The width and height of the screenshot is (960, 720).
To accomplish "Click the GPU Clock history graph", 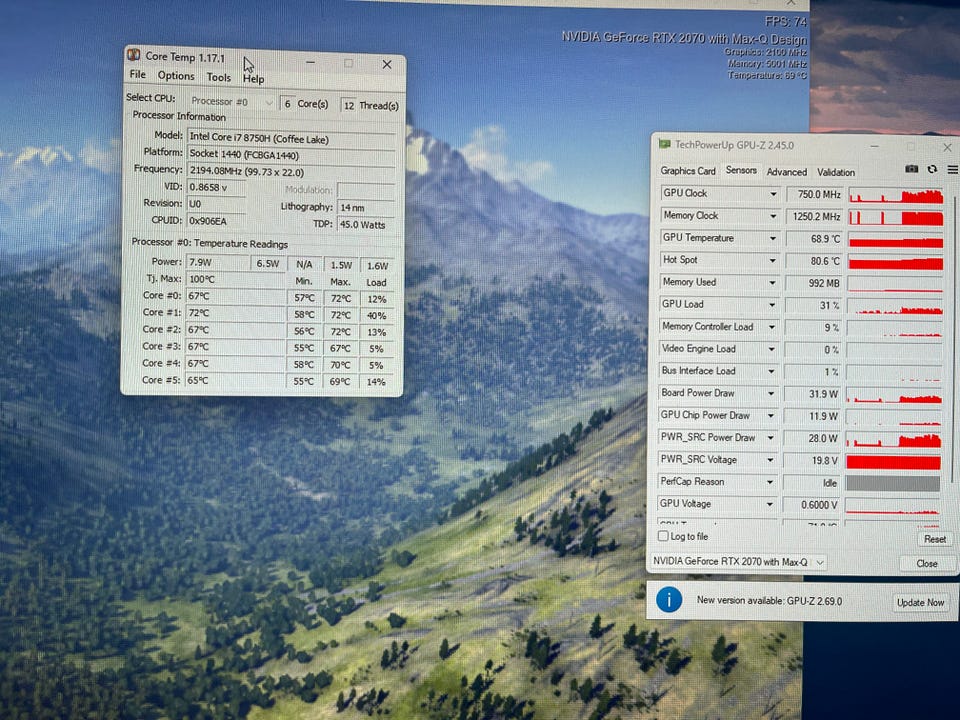I will point(896,195).
